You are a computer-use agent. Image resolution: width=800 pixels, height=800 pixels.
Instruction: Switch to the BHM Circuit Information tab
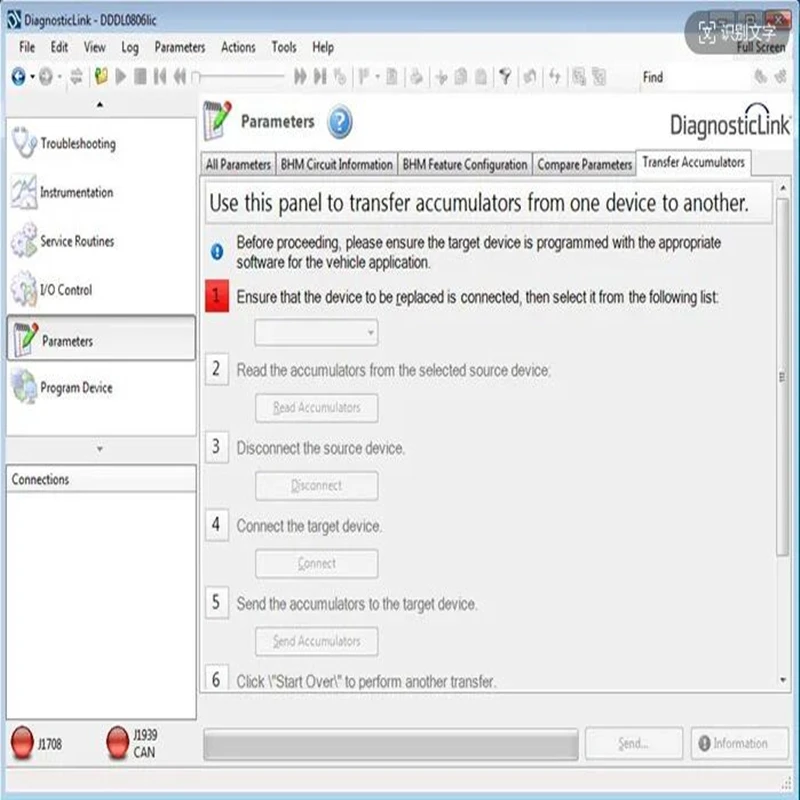(337, 165)
